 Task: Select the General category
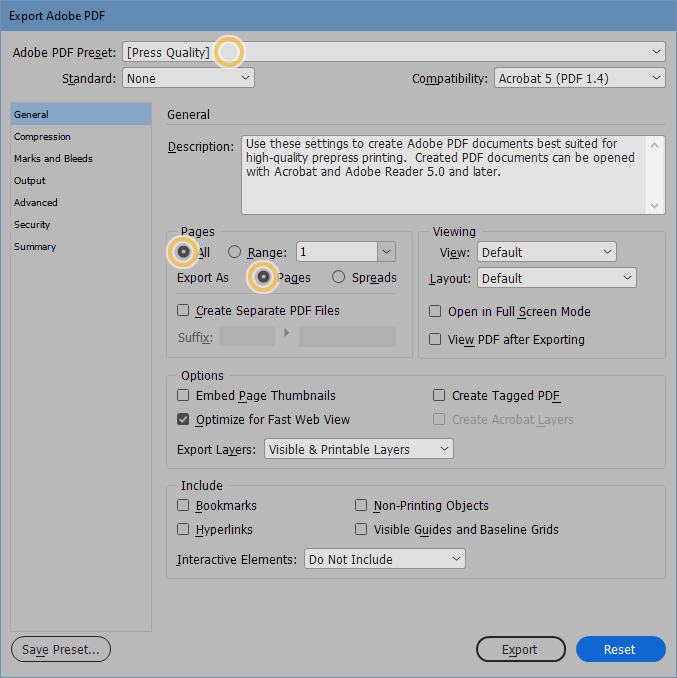(x=81, y=114)
